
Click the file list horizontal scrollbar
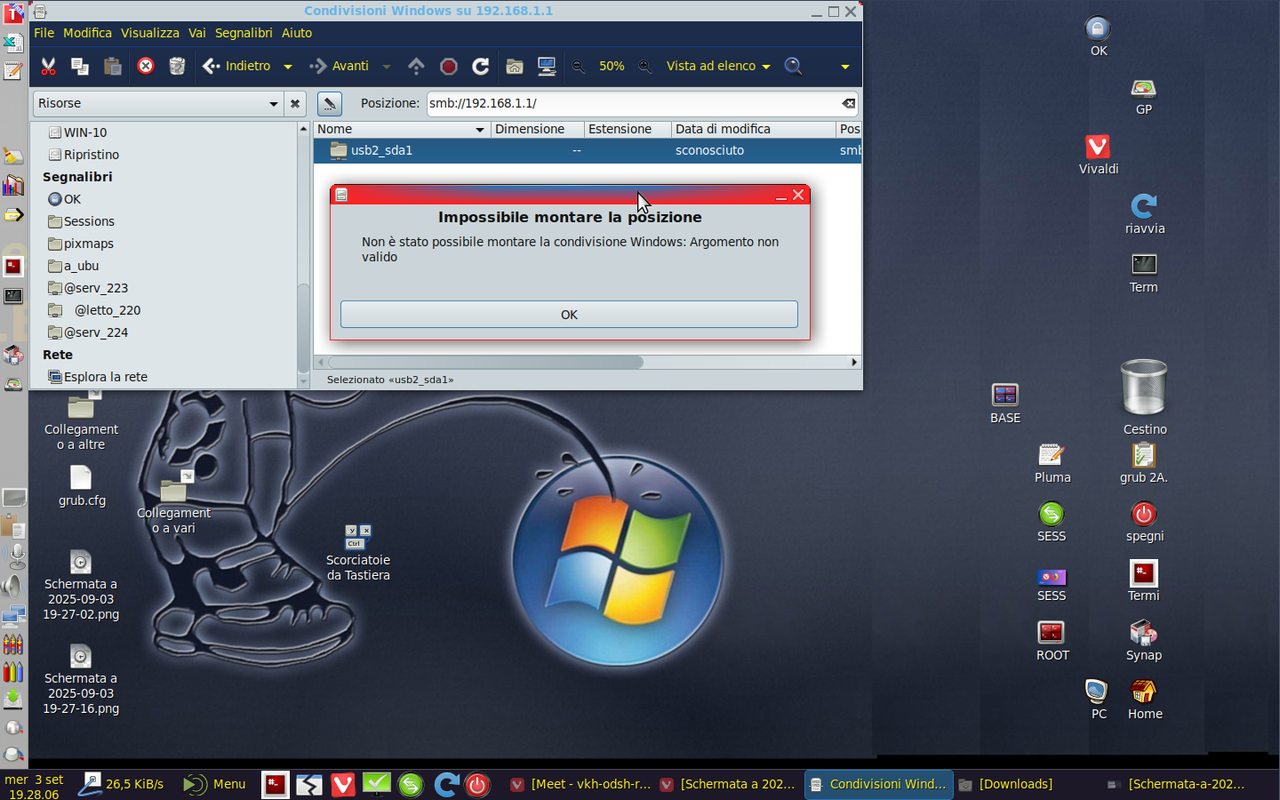coord(485,362)
